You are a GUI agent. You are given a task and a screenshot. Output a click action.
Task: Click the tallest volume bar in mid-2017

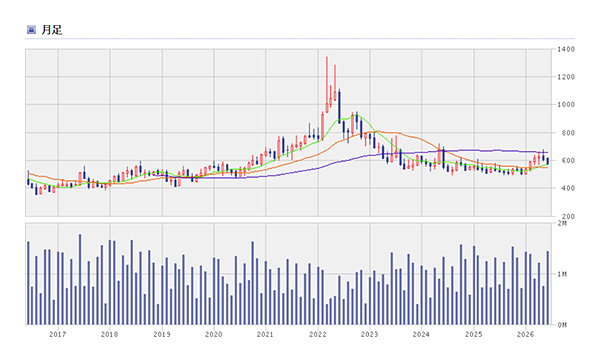80,280
